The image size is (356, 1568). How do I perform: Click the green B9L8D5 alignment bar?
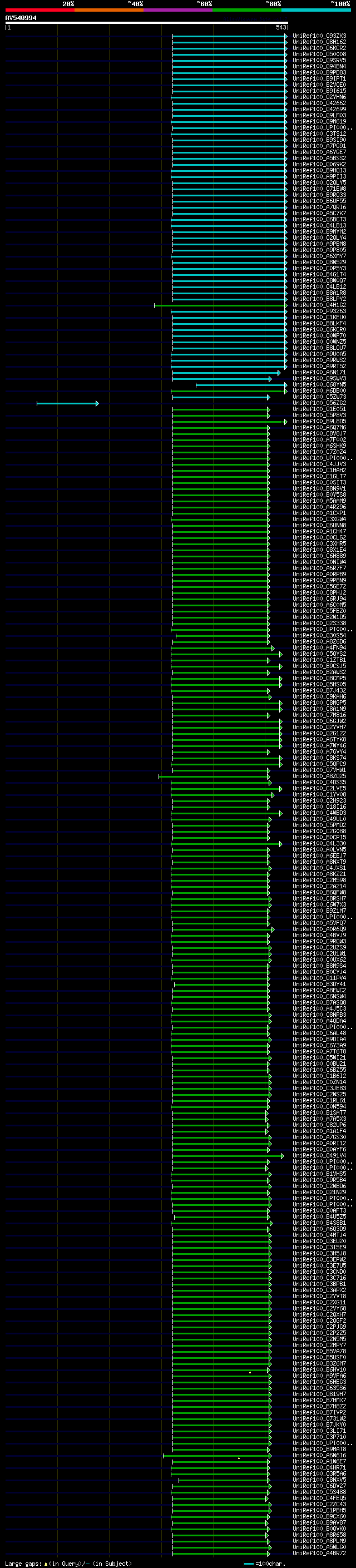tap(229, 422)
